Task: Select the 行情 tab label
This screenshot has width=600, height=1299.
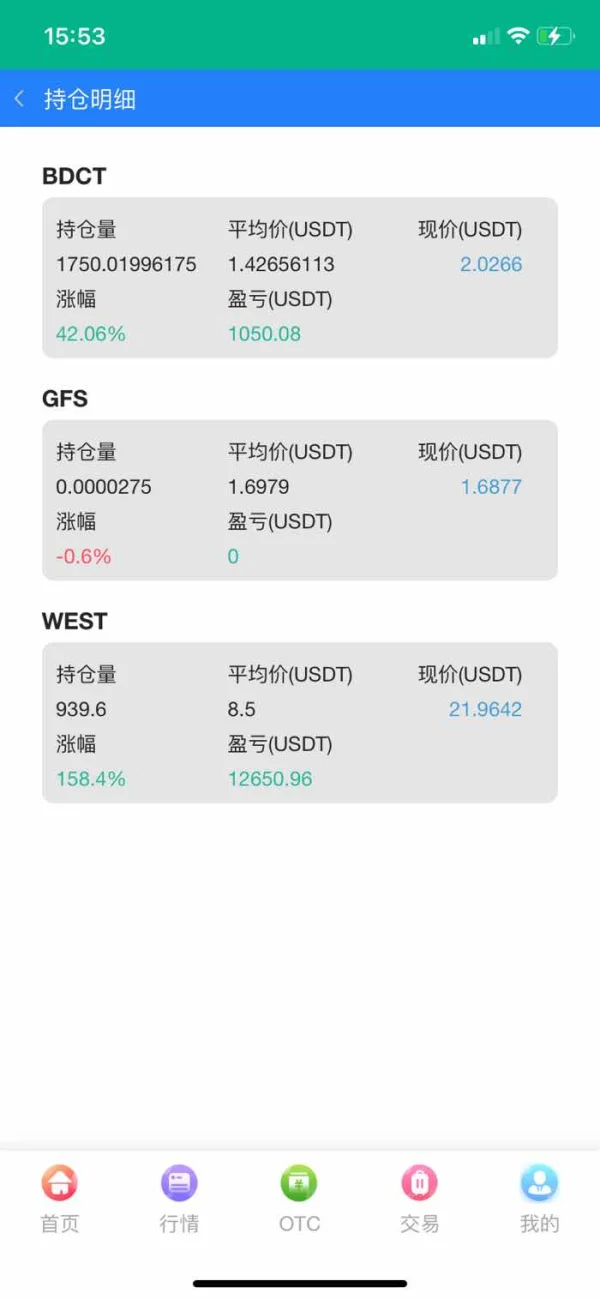Action: [179, 1224]
